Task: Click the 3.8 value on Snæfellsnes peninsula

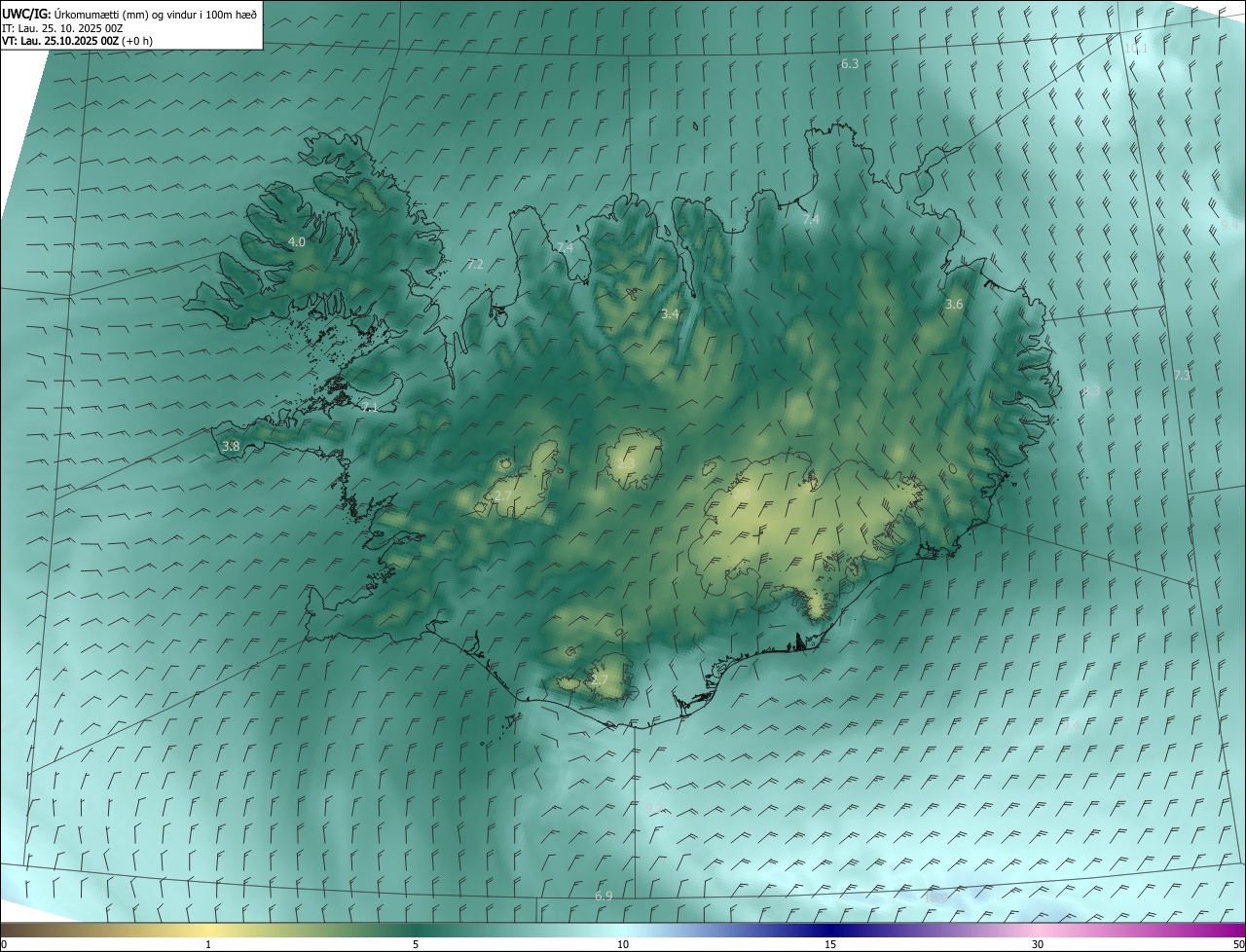Action: tap(231, 446)
